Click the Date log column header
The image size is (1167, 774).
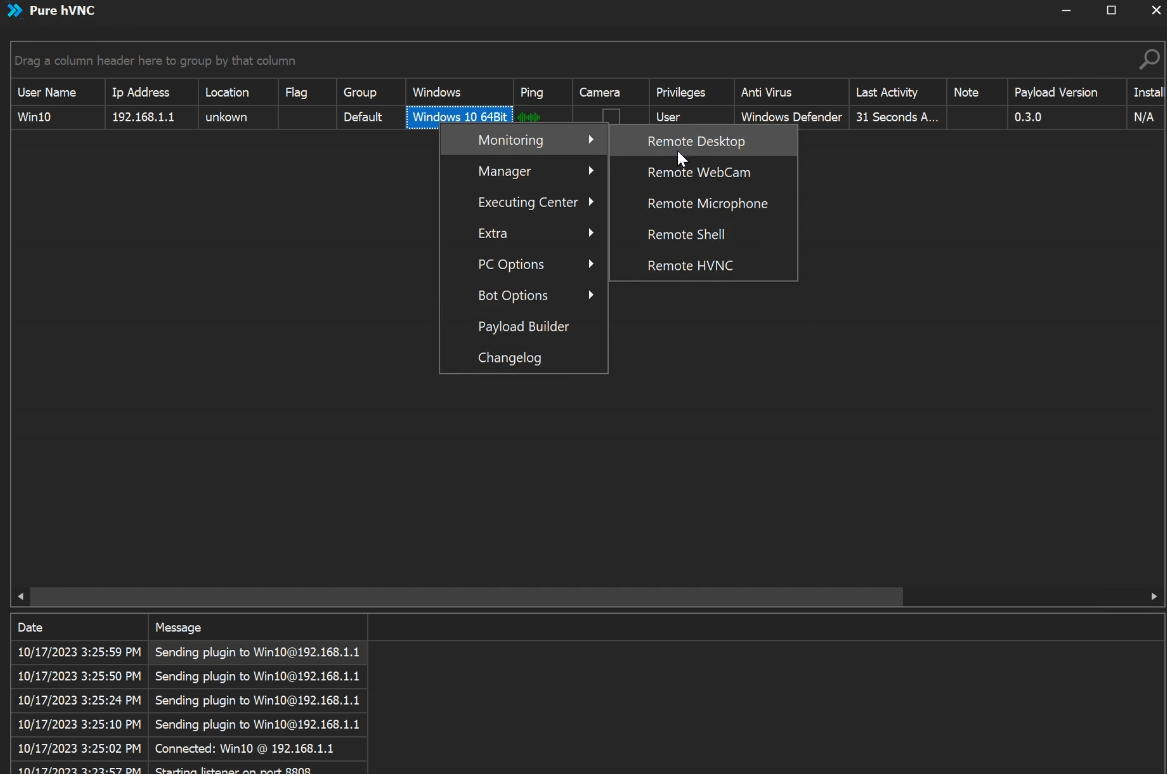pos(79,627)
